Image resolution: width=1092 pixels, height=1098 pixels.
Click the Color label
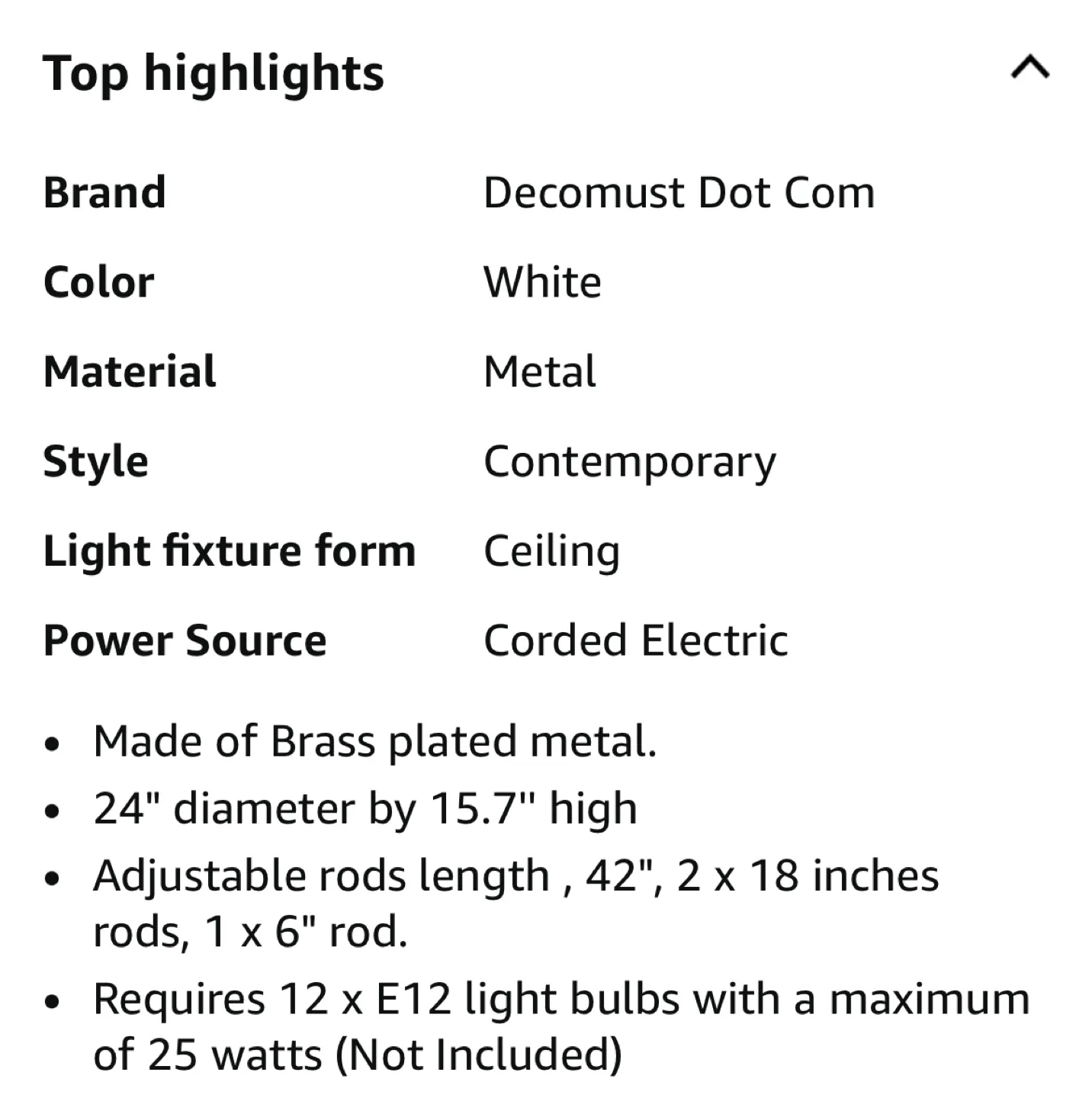[x=98, y=281]
